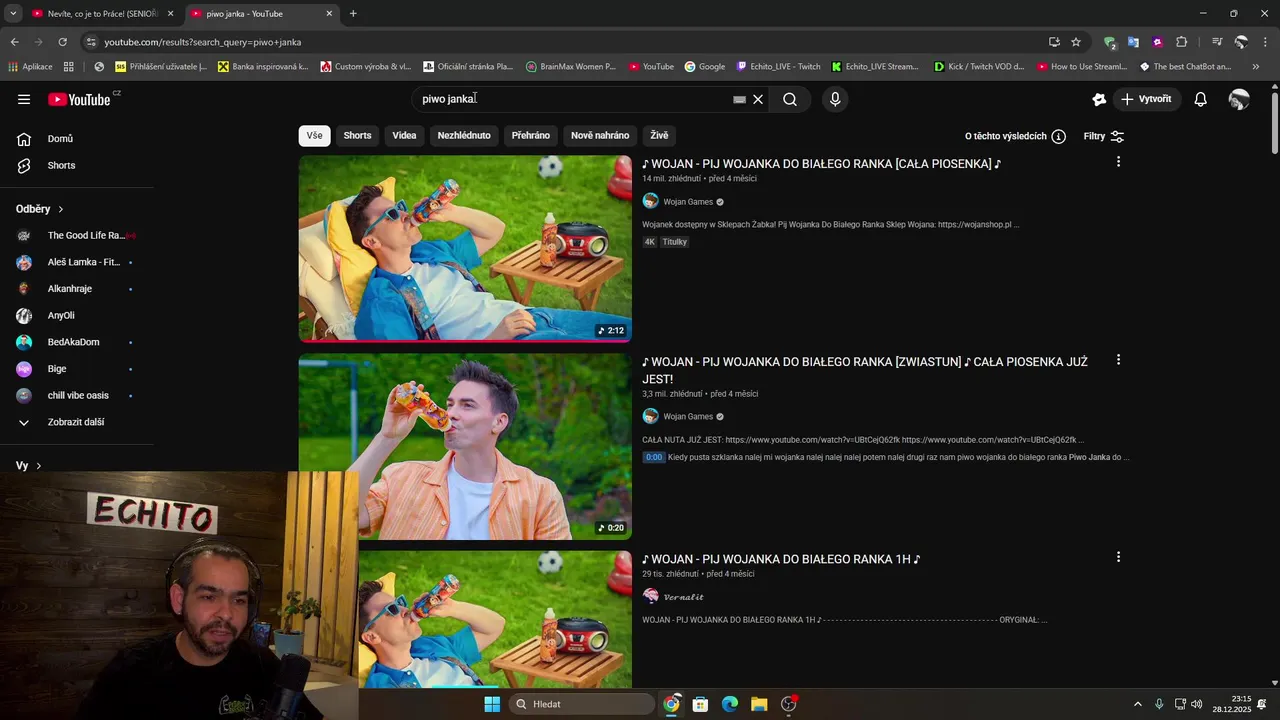Screen dimensions: 1280x720
Task: Select the Vše filter chip
Action: 314,136
